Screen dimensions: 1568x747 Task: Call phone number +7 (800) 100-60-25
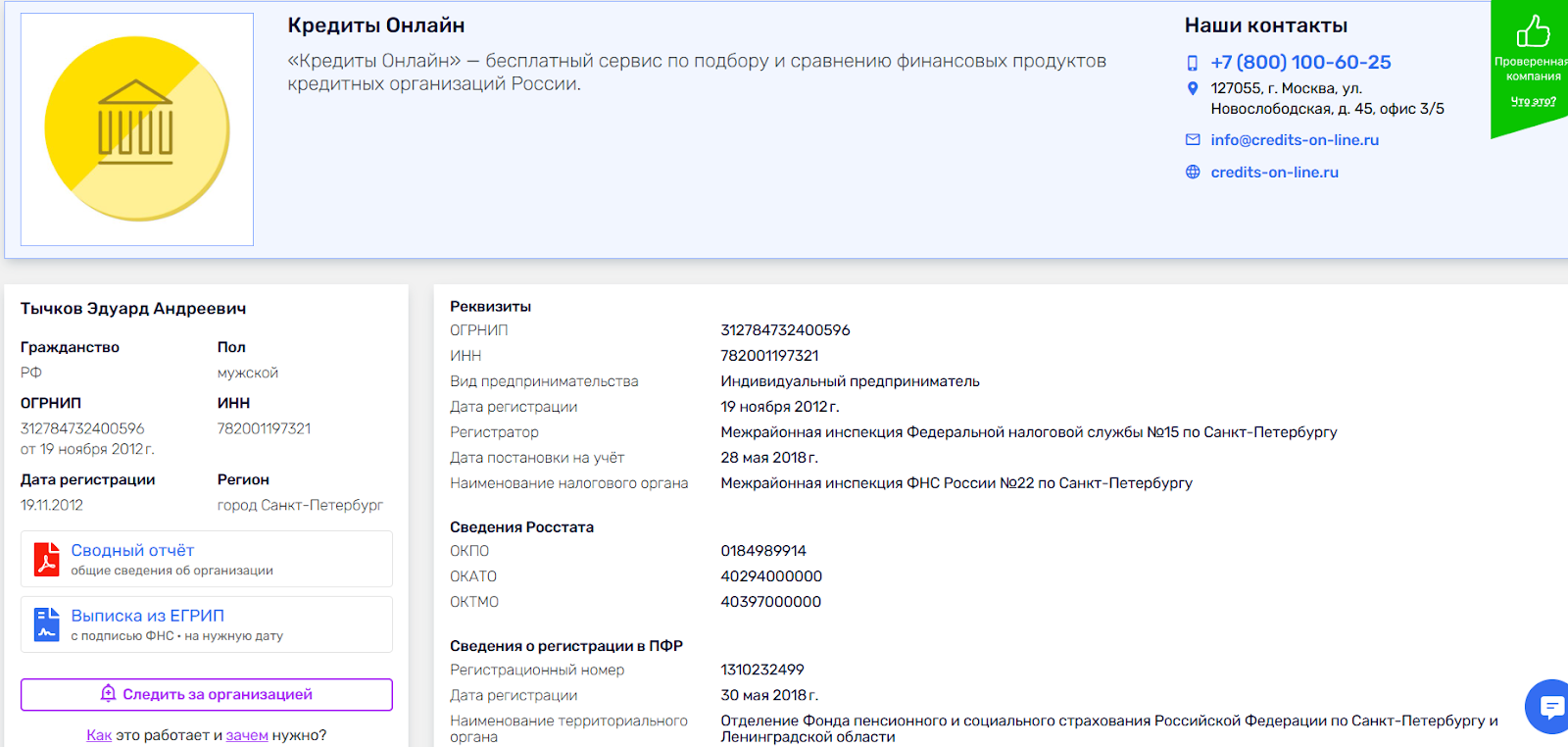[x=1300, y=63]
